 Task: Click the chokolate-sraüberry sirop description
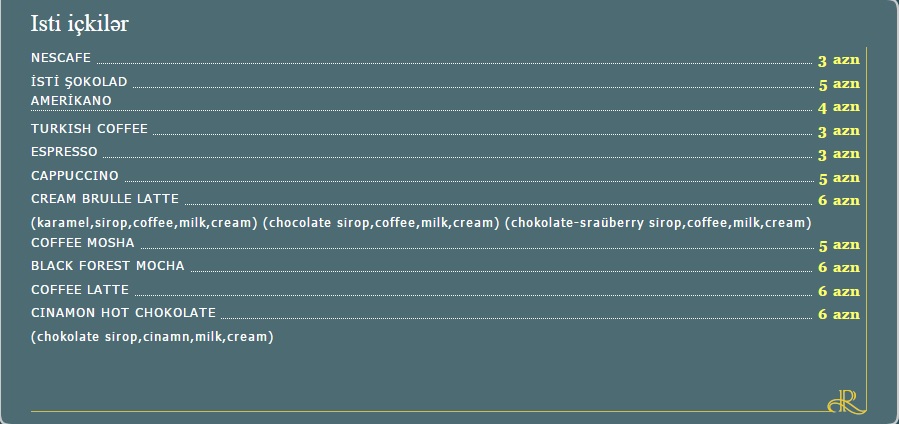658,223
